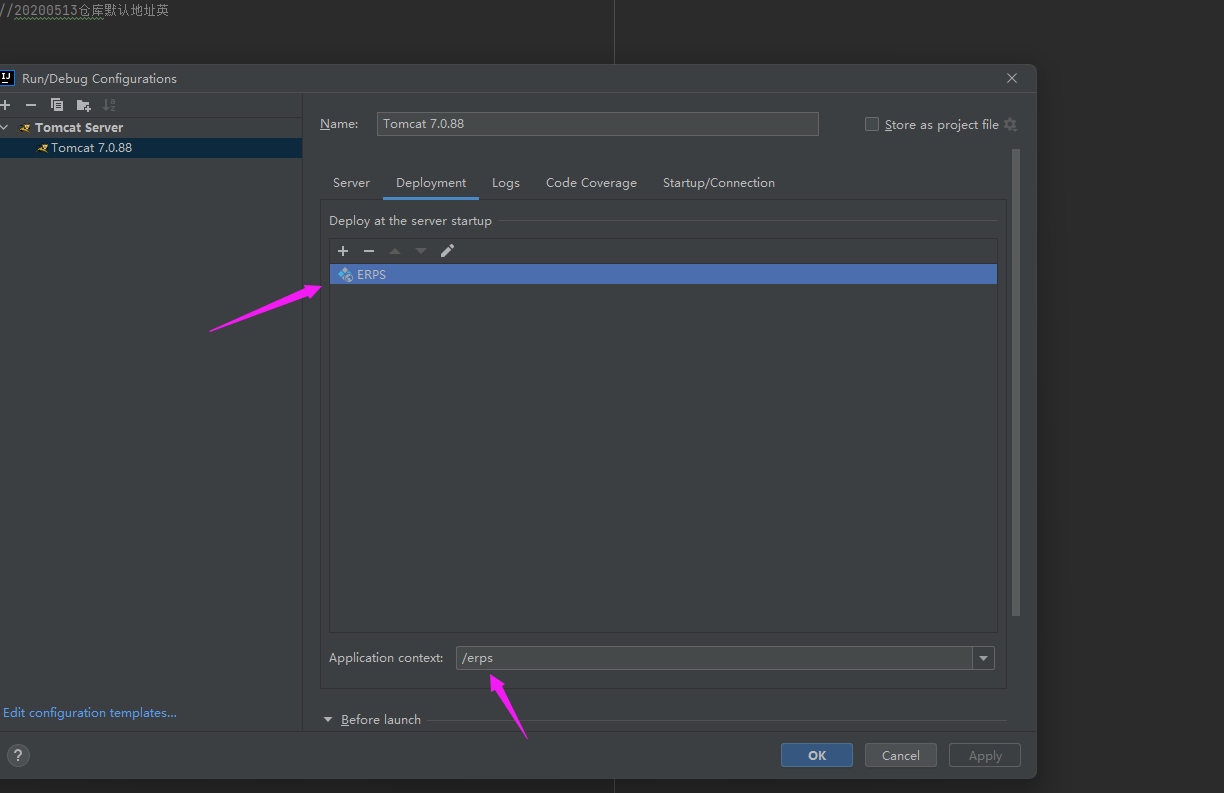Open Application context dropdown arrow

click(x=984, y=658)
